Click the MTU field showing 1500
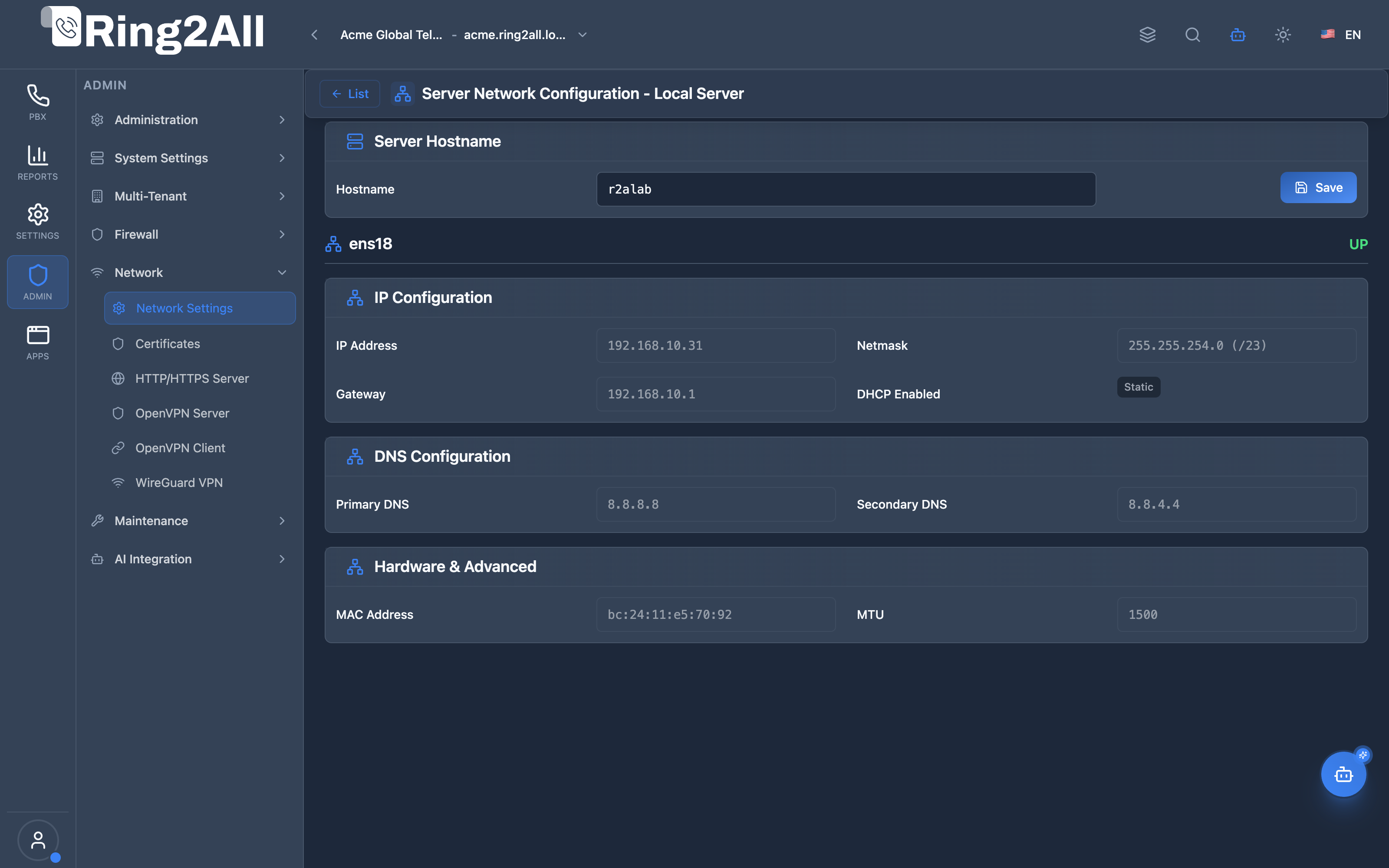The image size is (1389, 868). (x=1237, y=615)
